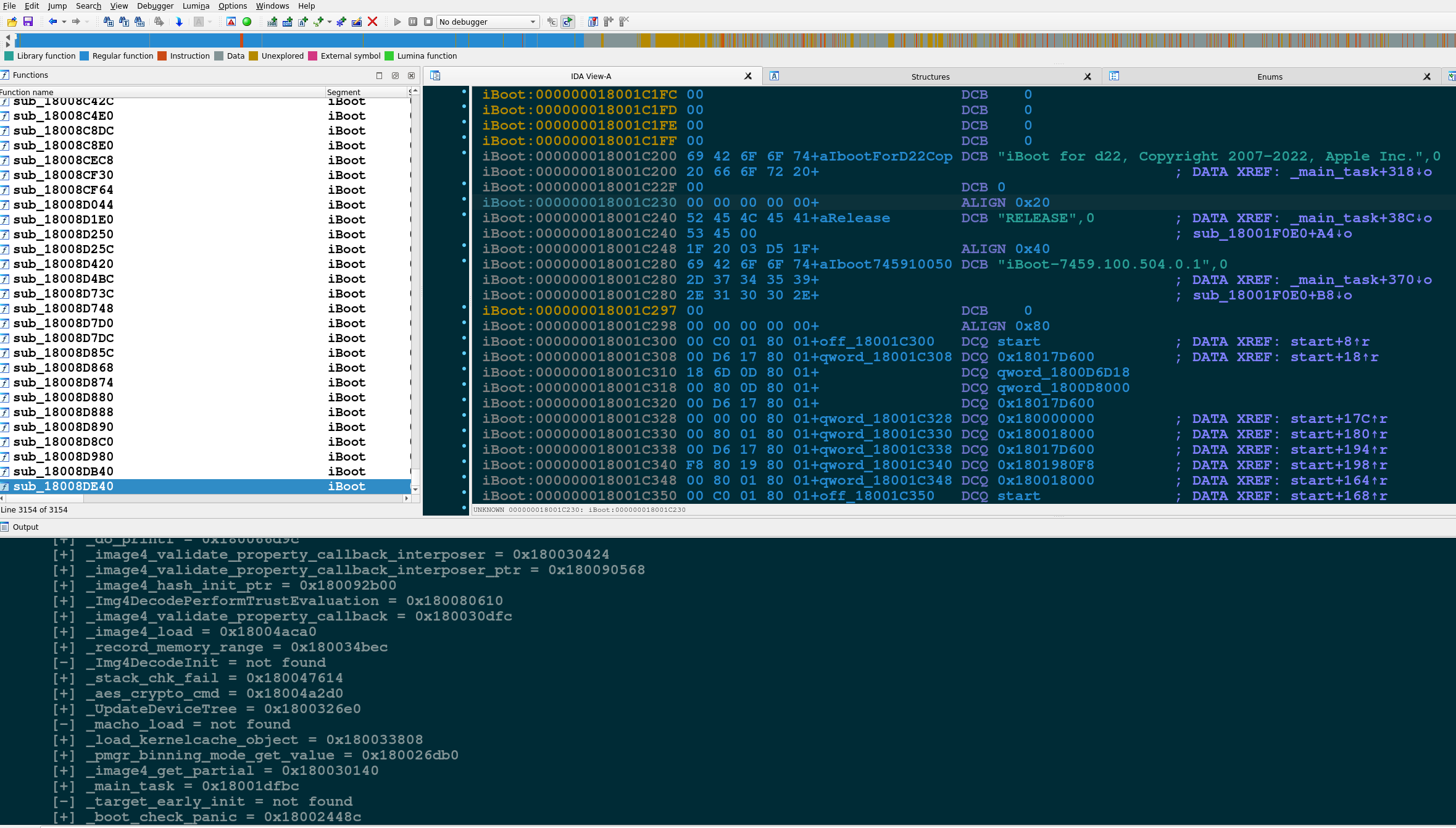Image resolution: width=1456 pixels, height=828 pixels.
Task: Click the Jump back arrow icon
Action: tap(52, 22)
